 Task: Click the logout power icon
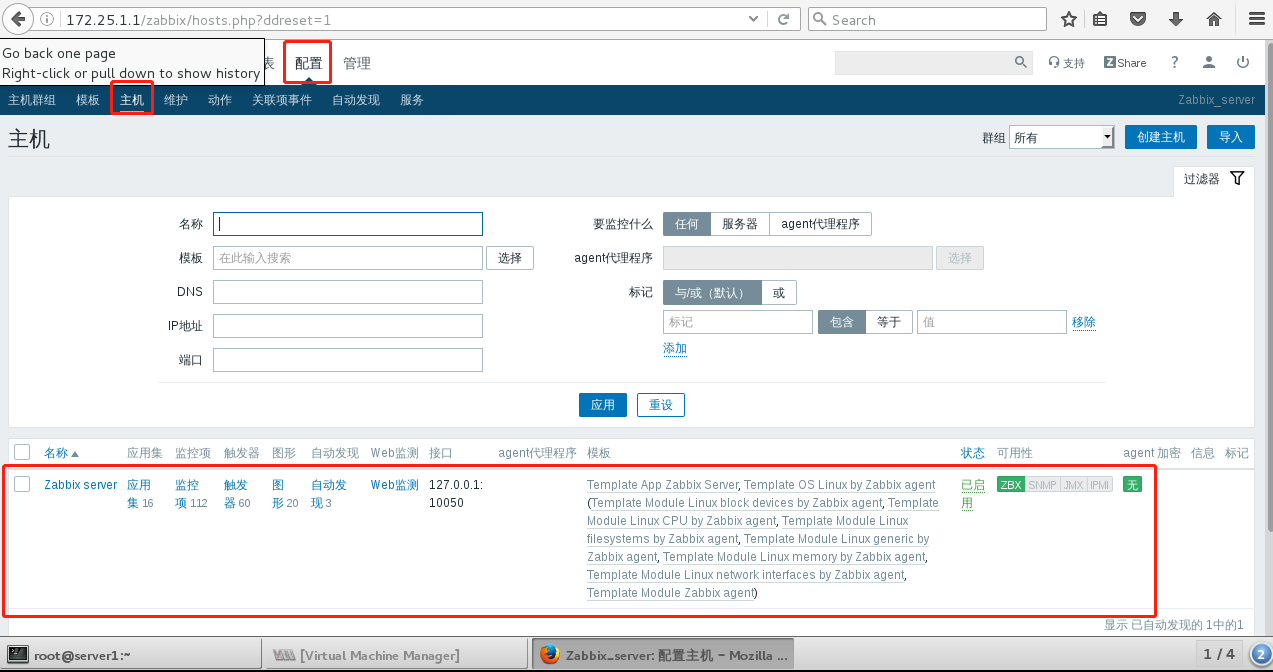coord(1243,62)
